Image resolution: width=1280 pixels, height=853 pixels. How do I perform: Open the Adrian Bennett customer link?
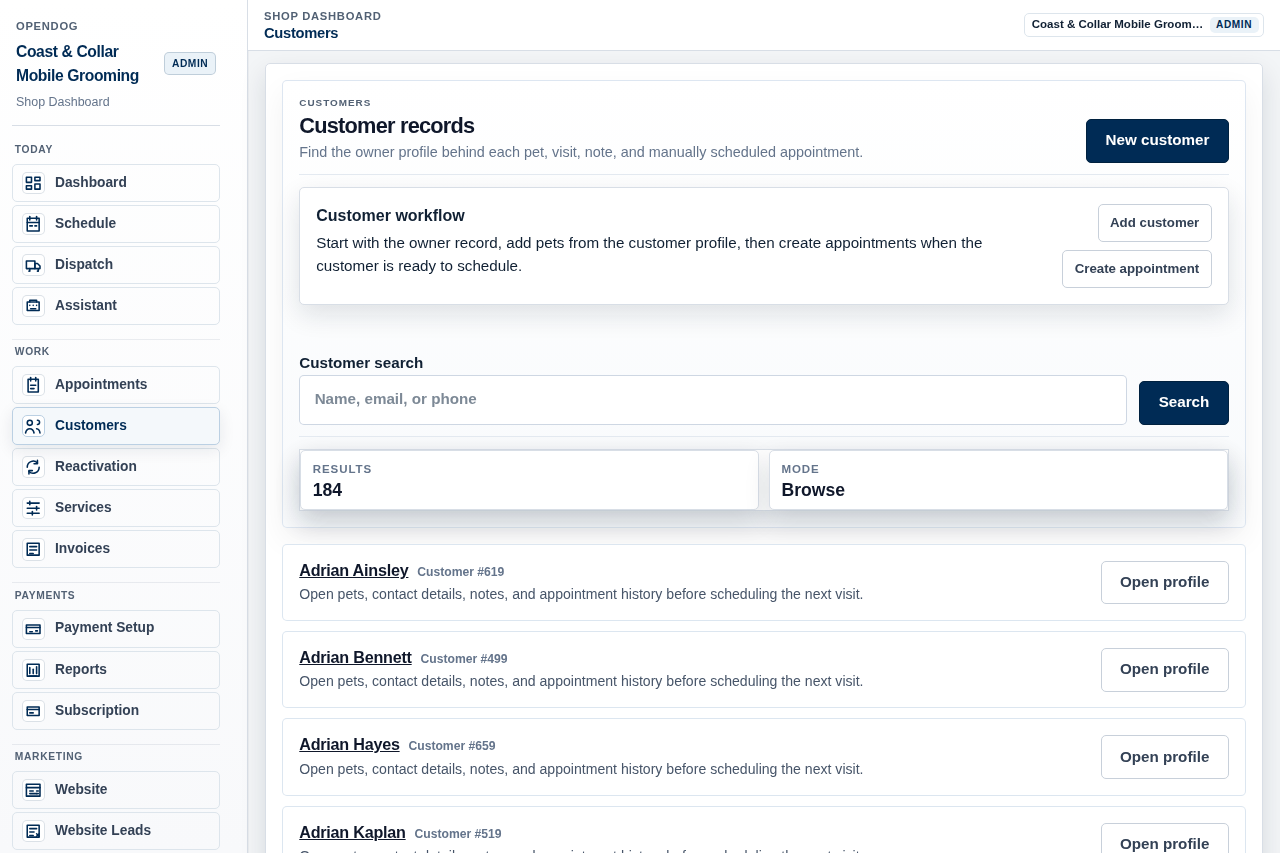tap(355, 658)
